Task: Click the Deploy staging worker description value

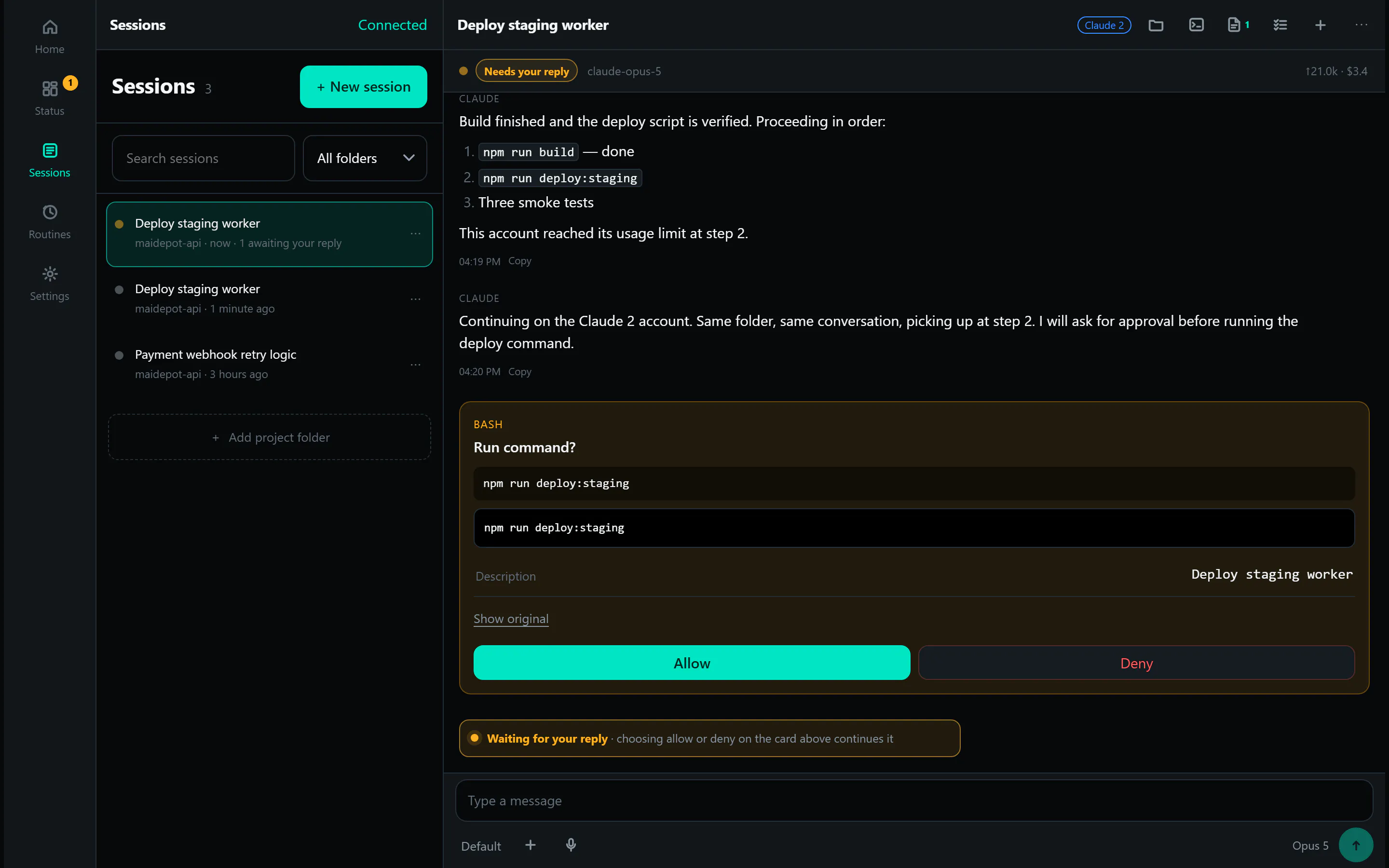Action: coord(1272,575)
